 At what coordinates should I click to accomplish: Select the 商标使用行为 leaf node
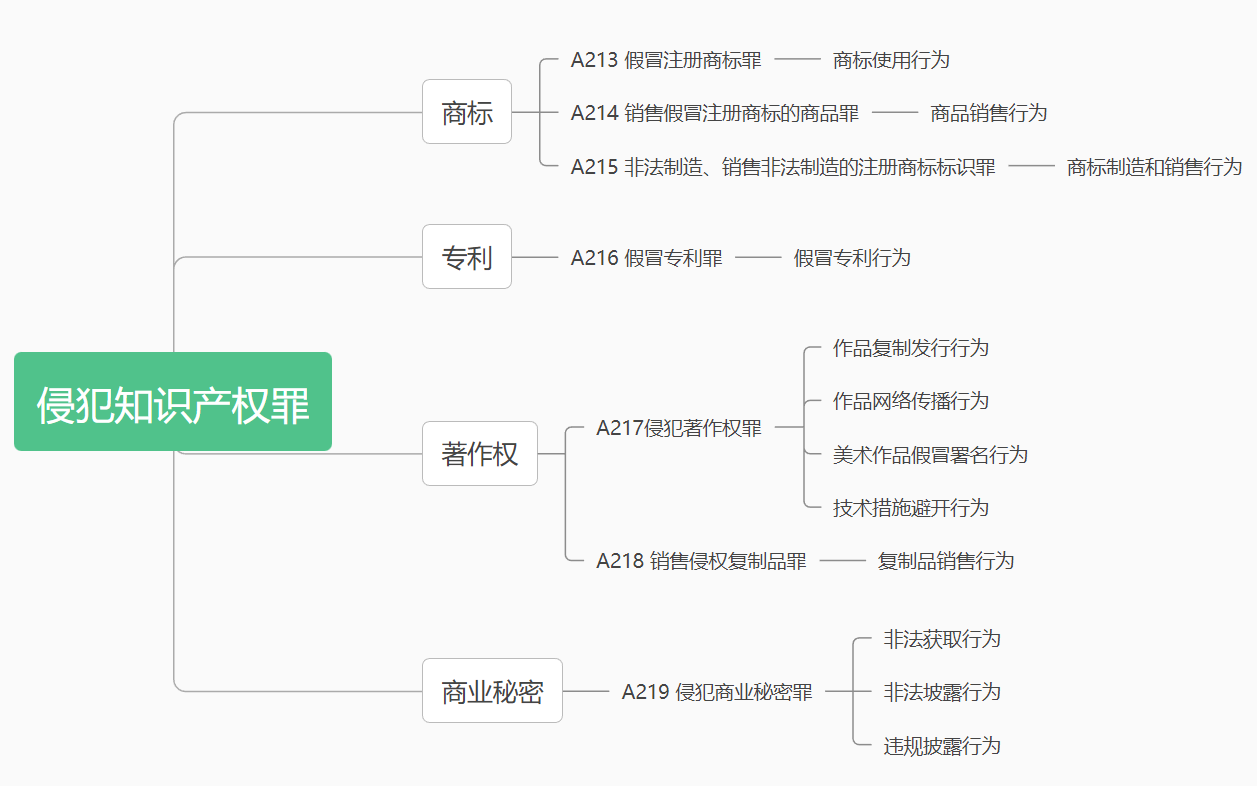pos(891,60)
